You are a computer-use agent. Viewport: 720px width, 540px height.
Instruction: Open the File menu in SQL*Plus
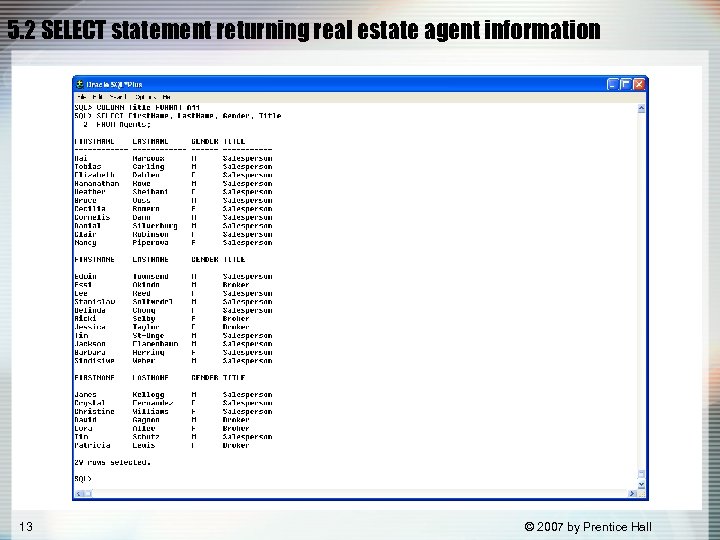[82, 97]
